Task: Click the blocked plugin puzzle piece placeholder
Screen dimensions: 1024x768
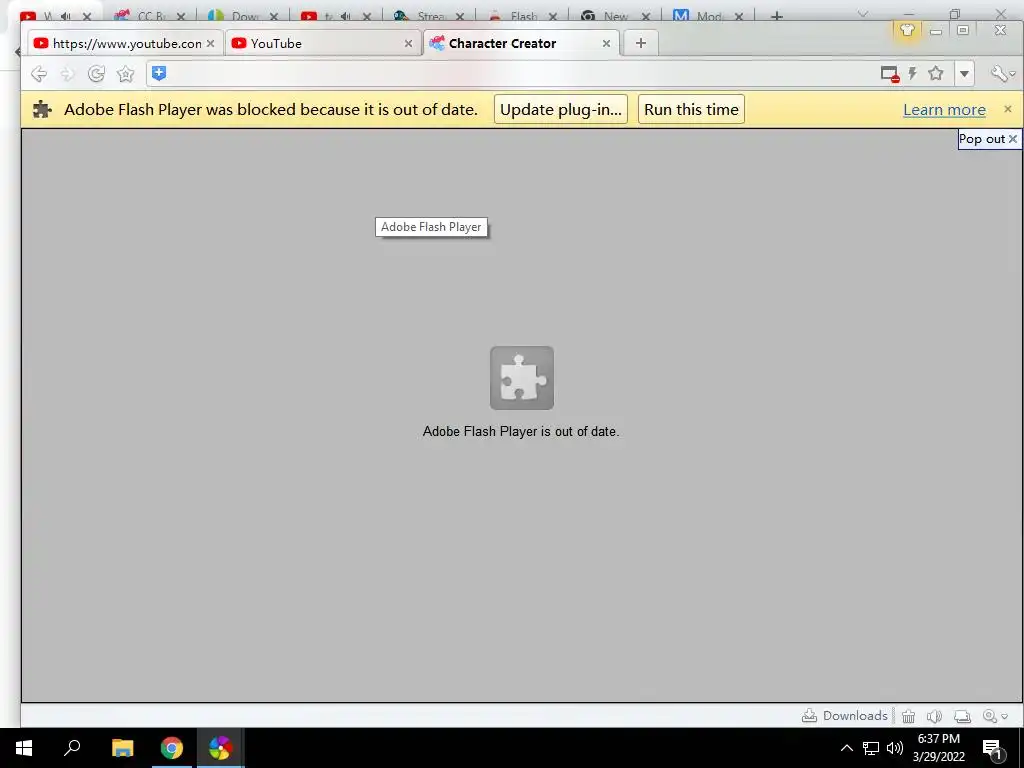Action: click(x=522, y=378)
